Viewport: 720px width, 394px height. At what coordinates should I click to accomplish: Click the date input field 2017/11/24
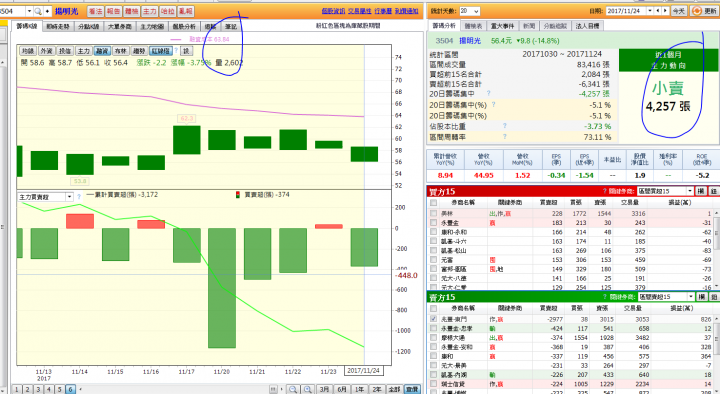(626, 11)
